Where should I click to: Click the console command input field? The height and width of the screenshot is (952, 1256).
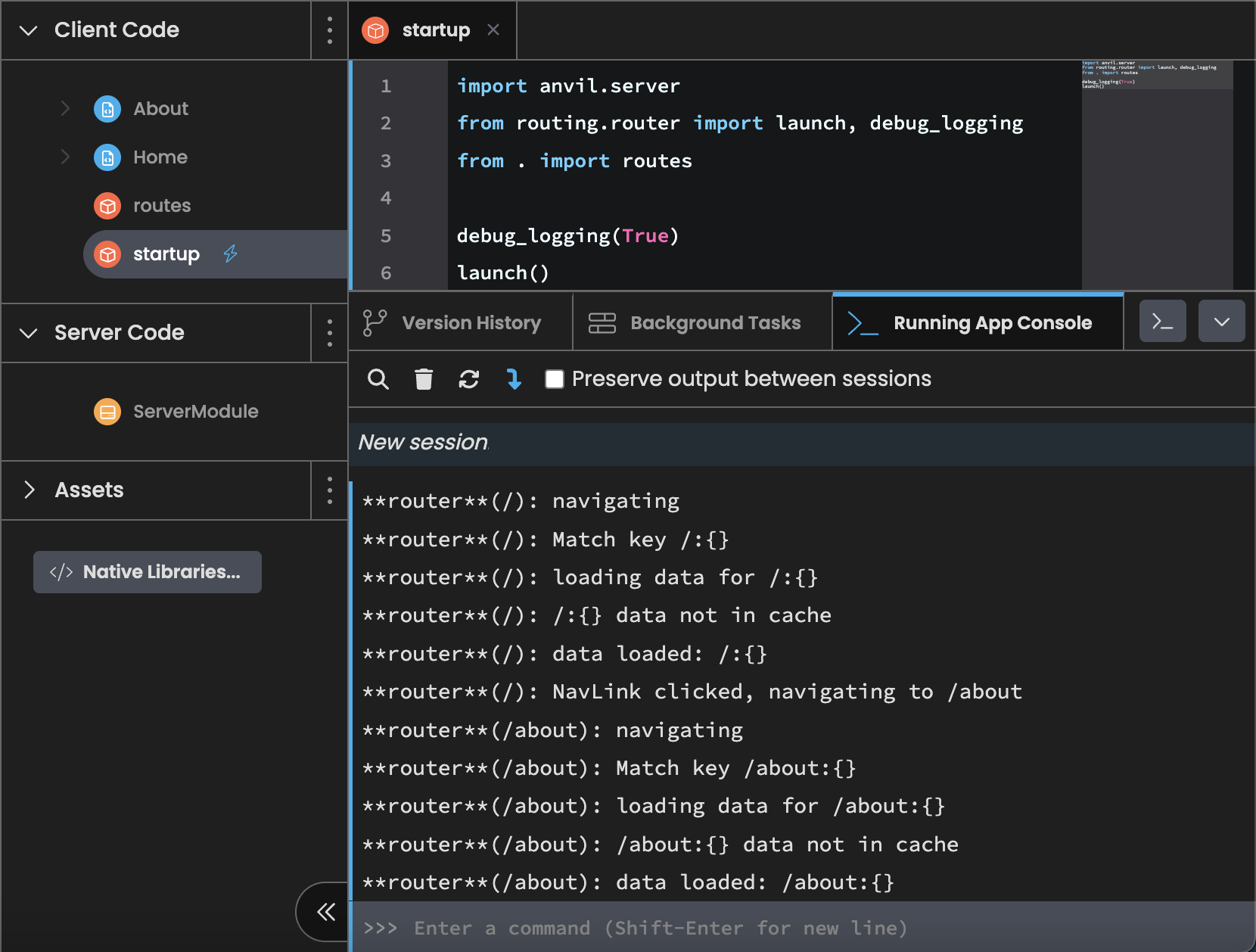point(681,928)
